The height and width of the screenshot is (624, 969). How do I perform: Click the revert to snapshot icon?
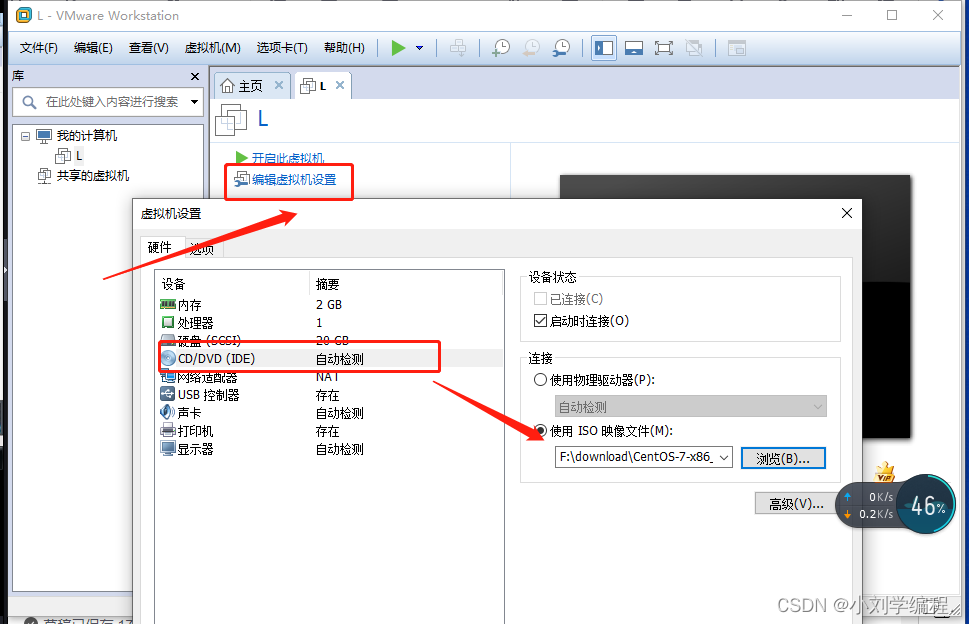click(531, 48)
